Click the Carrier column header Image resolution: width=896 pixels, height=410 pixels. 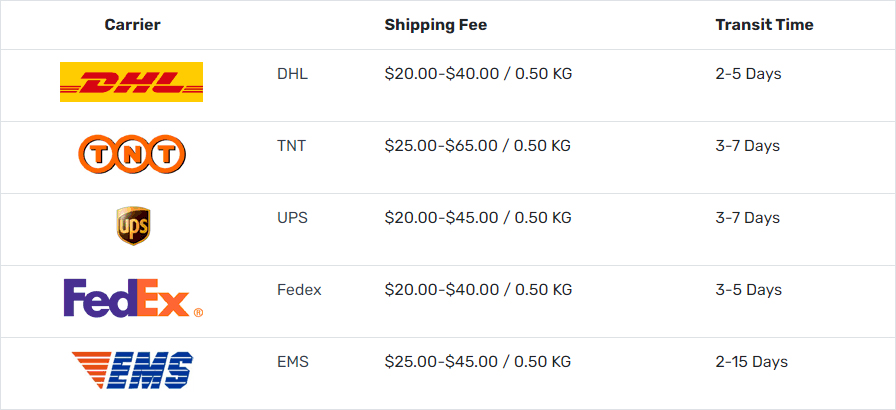pos(133,25)
